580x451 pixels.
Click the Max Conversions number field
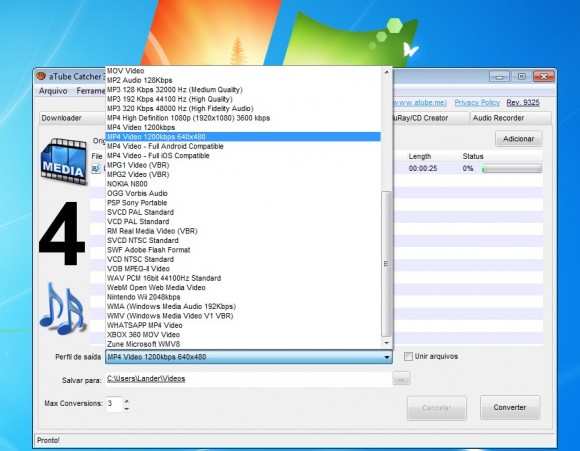point(114,404)
